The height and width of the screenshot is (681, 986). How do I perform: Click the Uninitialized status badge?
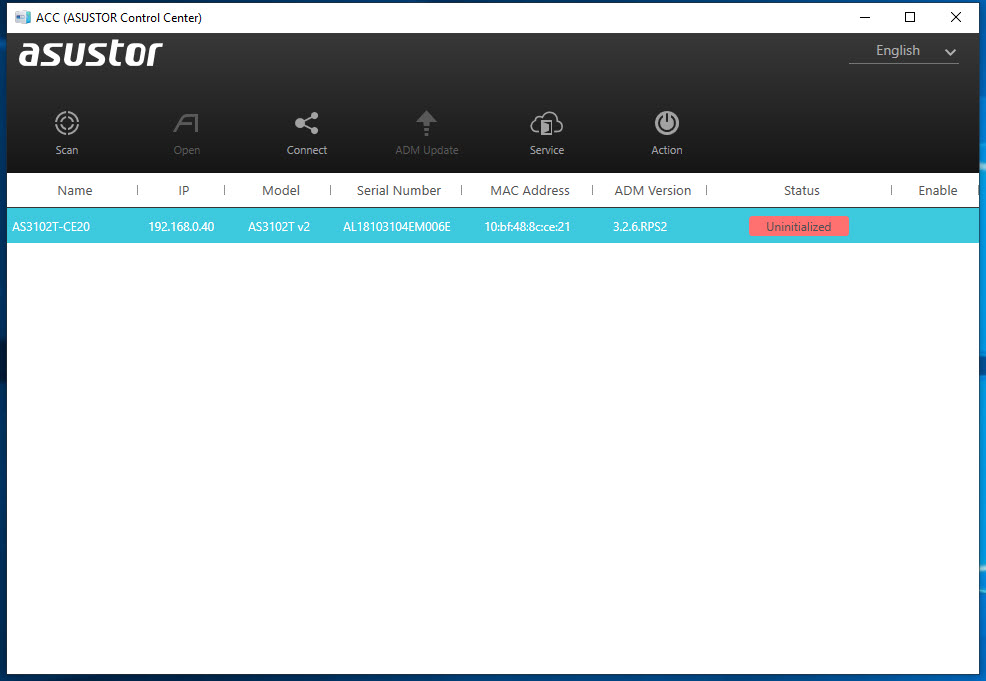pyautogui.click(x=799, y=226)
